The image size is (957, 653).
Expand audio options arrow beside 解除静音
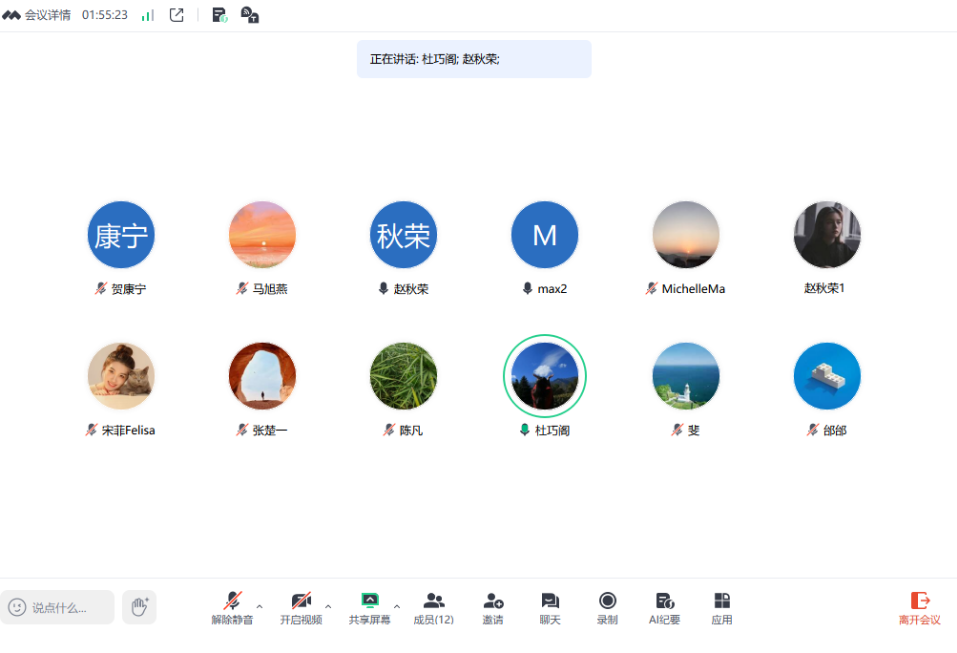point(260,606)
